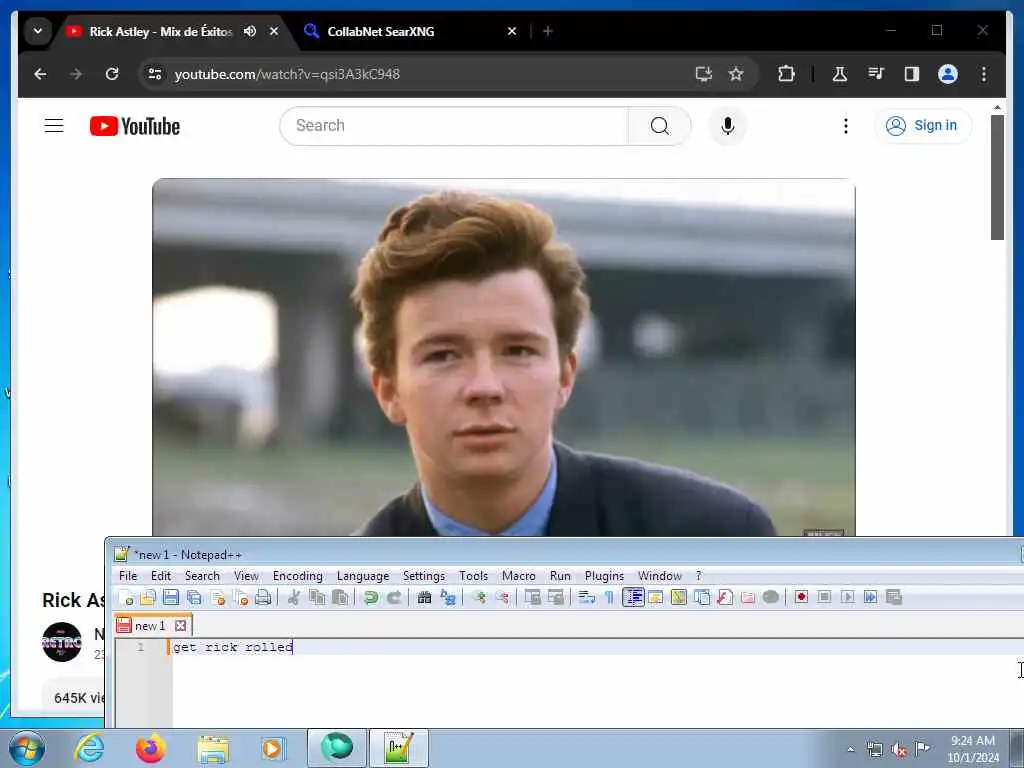Screen dimensions: 1024x768
Task: Open the Function List panel icon
Action: (x=725, y=598)
